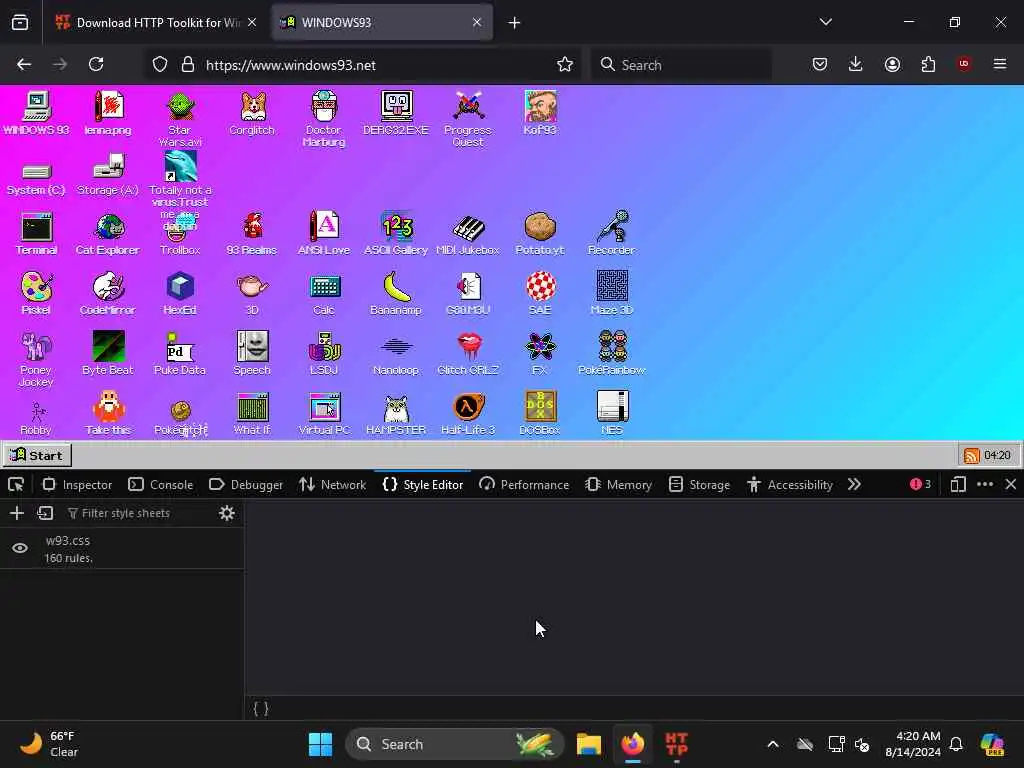Open the PokéRainbow icon
The width and height of the screenshot is (1024, 768).
point(612,353)
